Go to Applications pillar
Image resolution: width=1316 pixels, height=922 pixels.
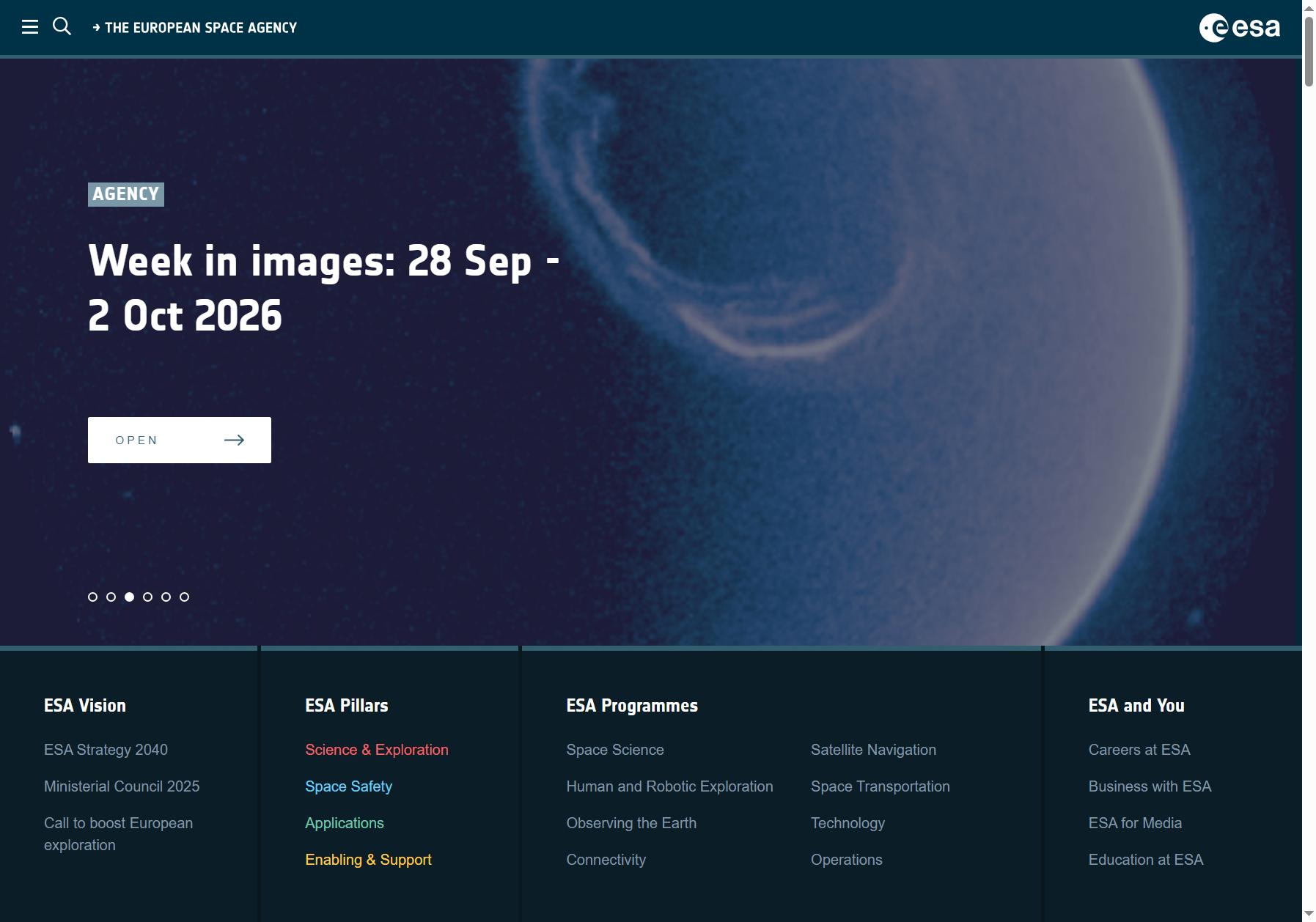pyautogui.click(x=345, y=823)
